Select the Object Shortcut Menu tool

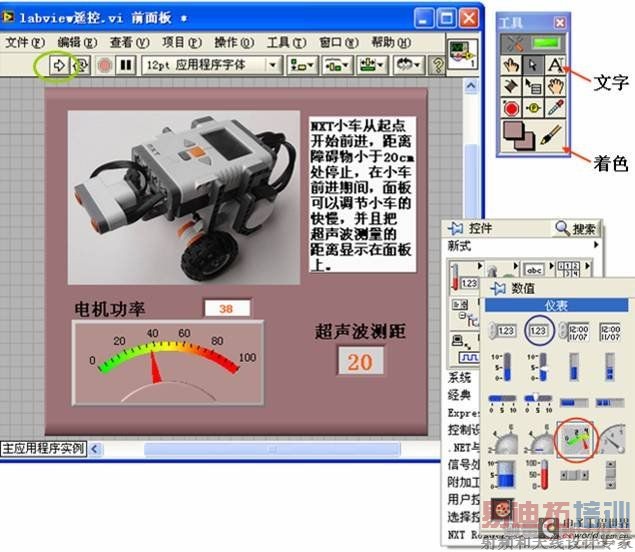pos(533,86)
